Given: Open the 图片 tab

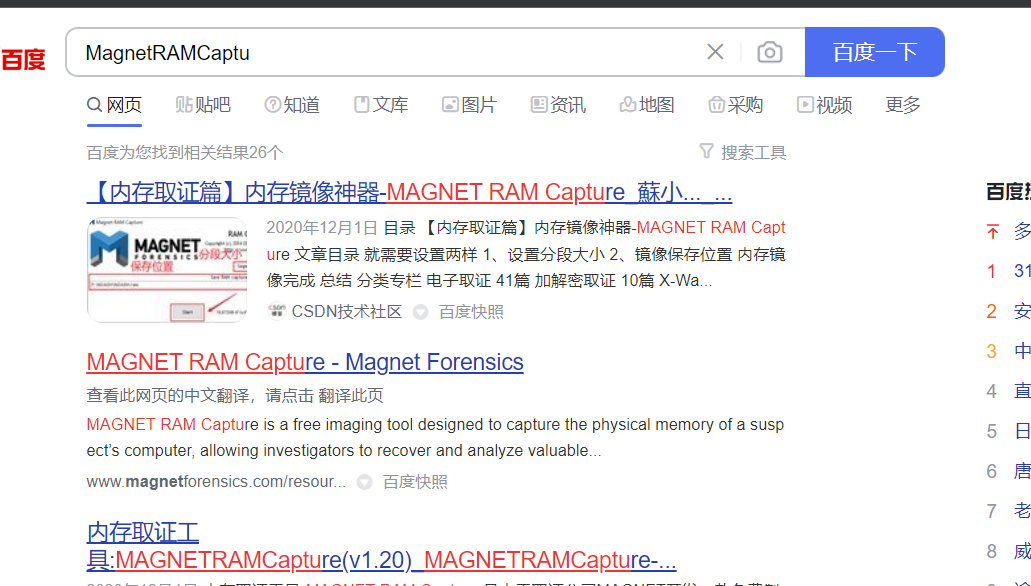Looking at the screenshot, I should [469, 105].
